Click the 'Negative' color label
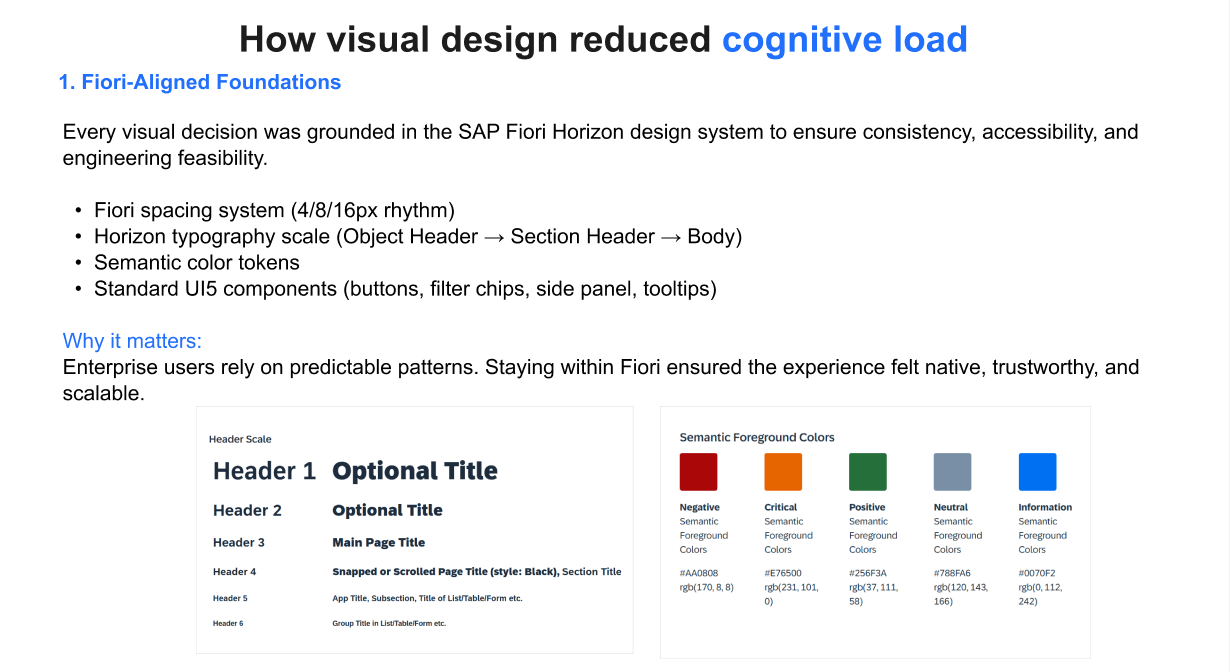This screenshot has width=1230, height=672. (699, 507)
